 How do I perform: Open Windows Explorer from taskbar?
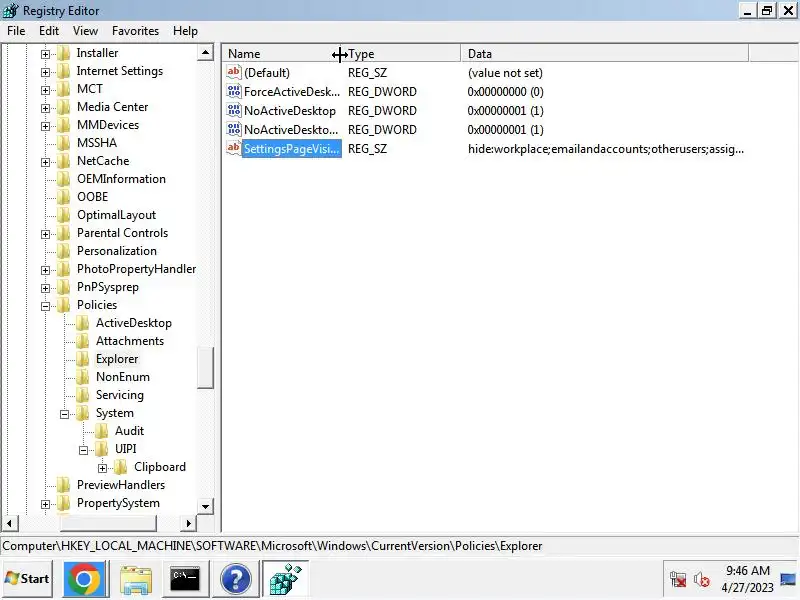(136, 579)
